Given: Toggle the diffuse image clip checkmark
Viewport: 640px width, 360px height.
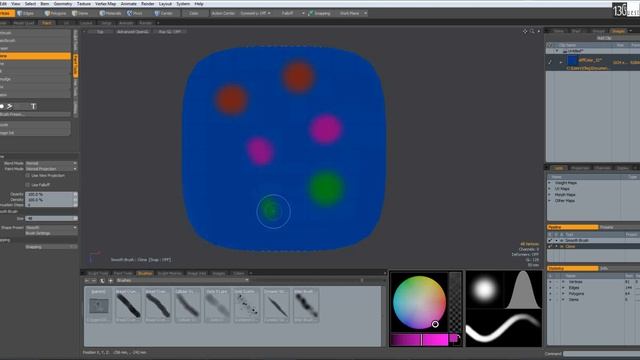Looking at the screenshot, I should click(550, 62).
